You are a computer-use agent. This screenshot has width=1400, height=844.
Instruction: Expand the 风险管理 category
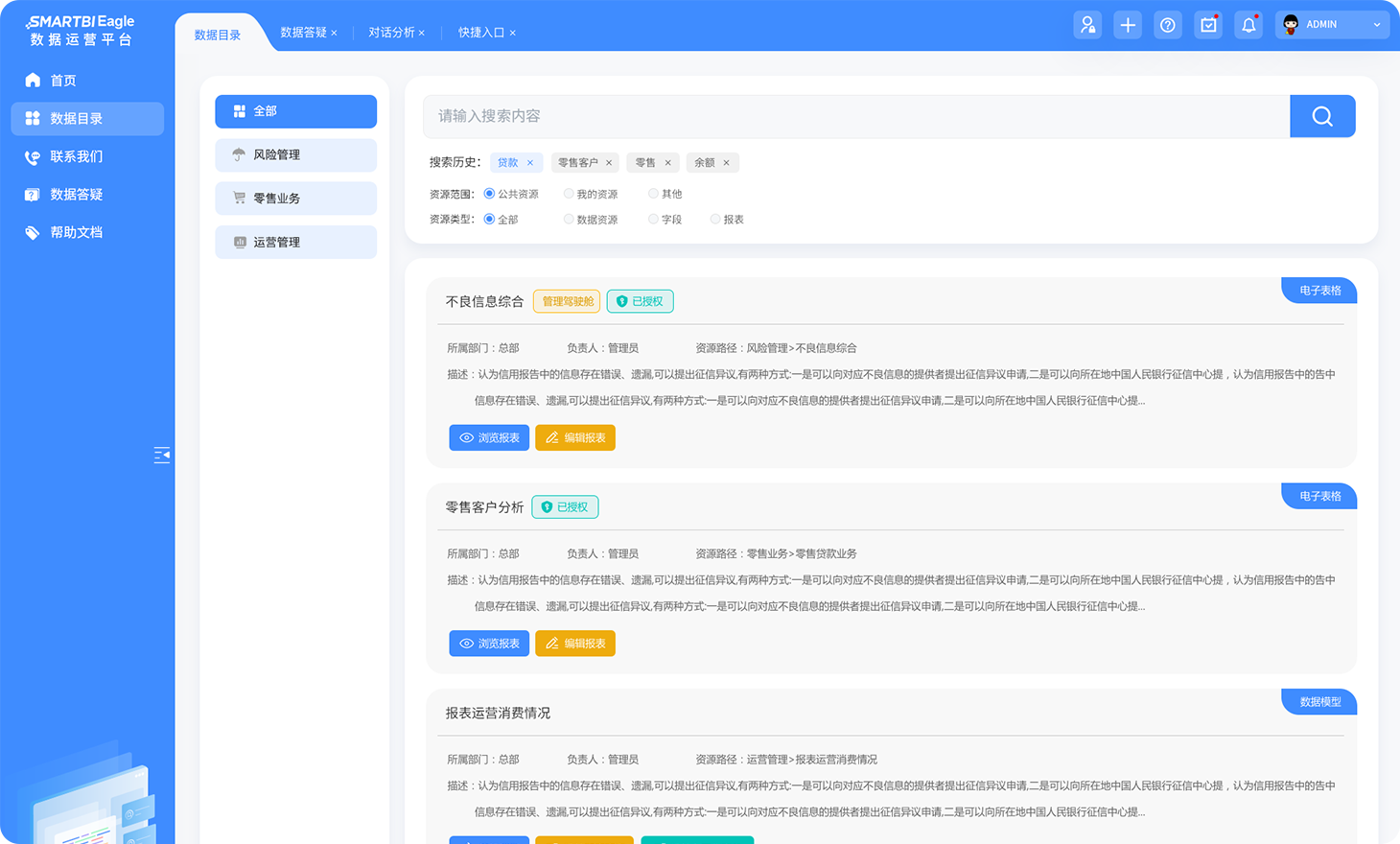pyautogui.click(x=295, y=155)
